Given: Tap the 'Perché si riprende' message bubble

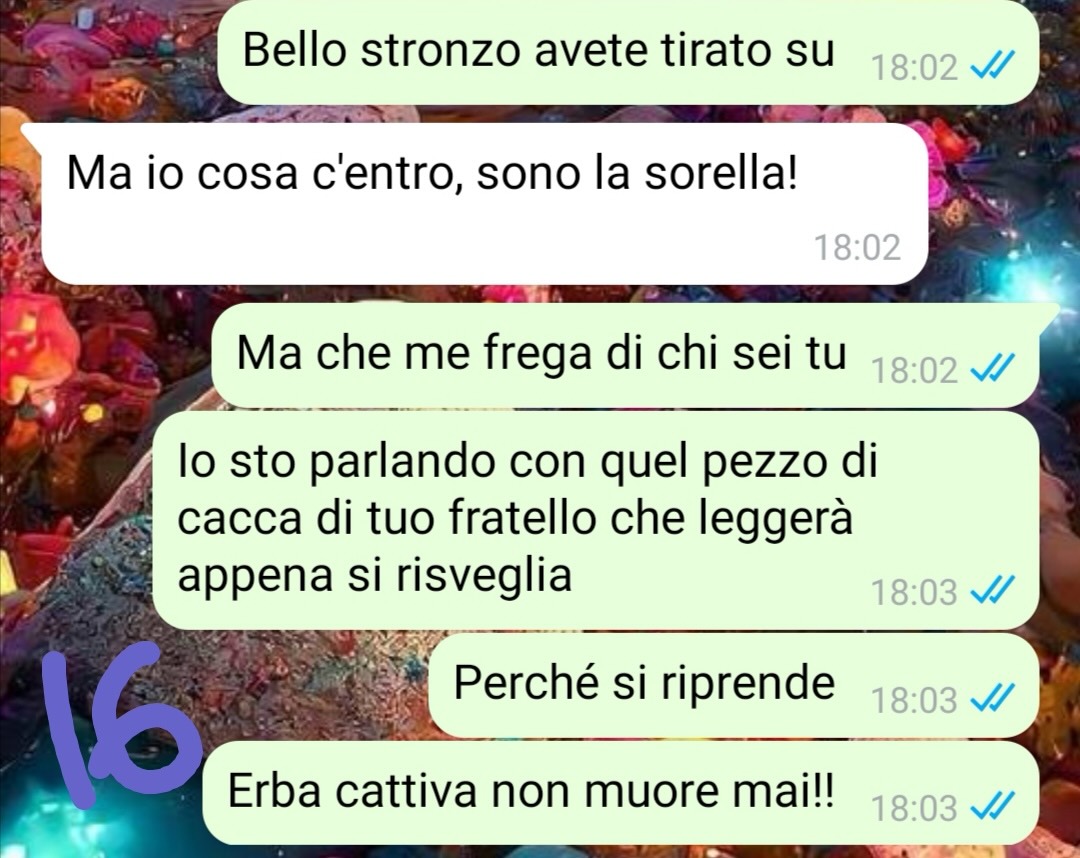Looking at the screenshot, I should tap(734, 686).
